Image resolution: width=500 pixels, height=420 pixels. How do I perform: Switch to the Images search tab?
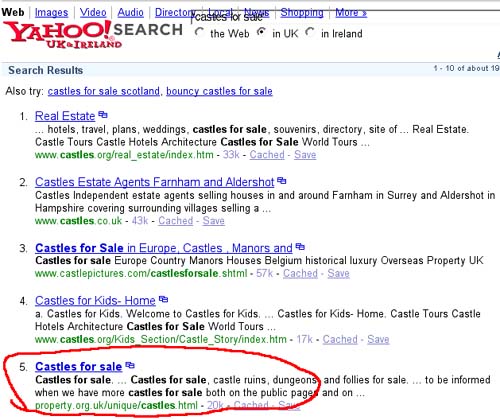51,13
